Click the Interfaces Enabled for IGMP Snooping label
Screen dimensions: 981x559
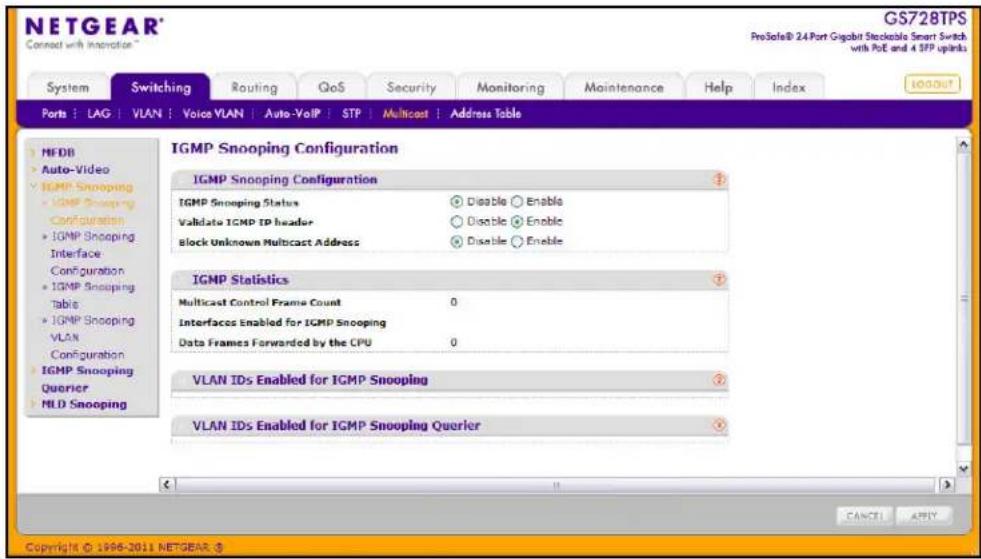282,323
